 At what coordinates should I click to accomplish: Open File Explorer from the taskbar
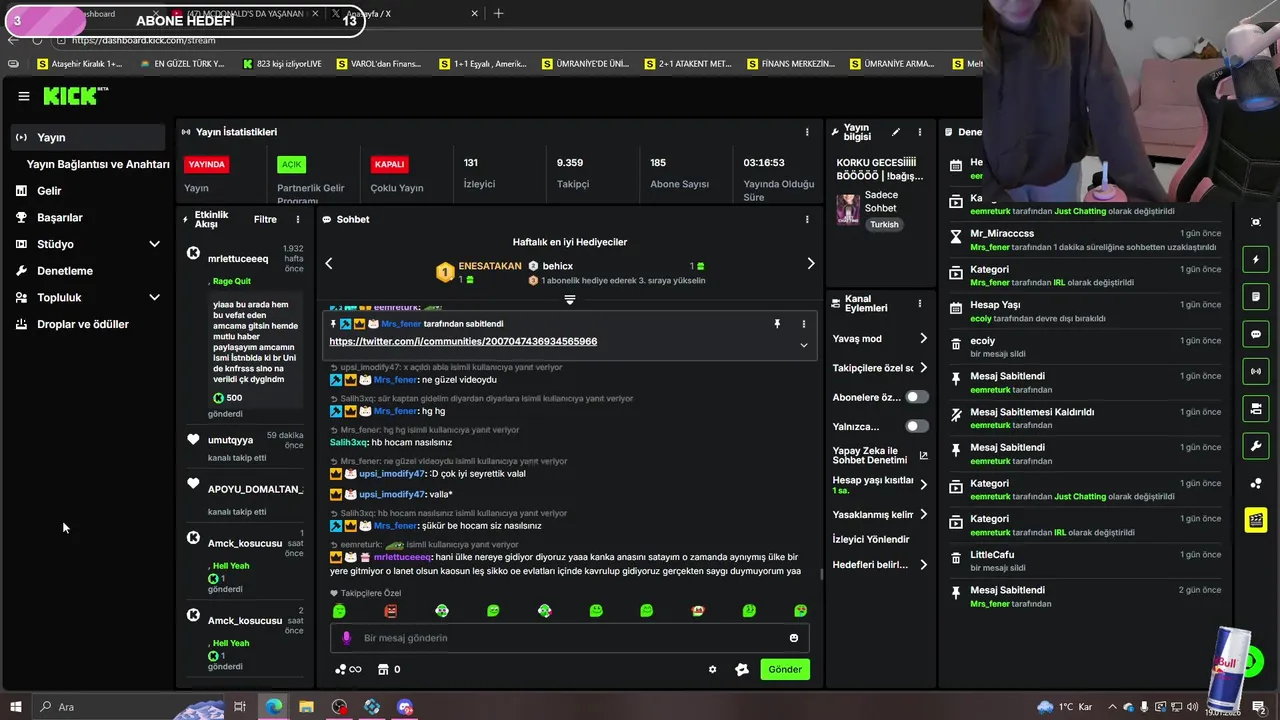306,707
